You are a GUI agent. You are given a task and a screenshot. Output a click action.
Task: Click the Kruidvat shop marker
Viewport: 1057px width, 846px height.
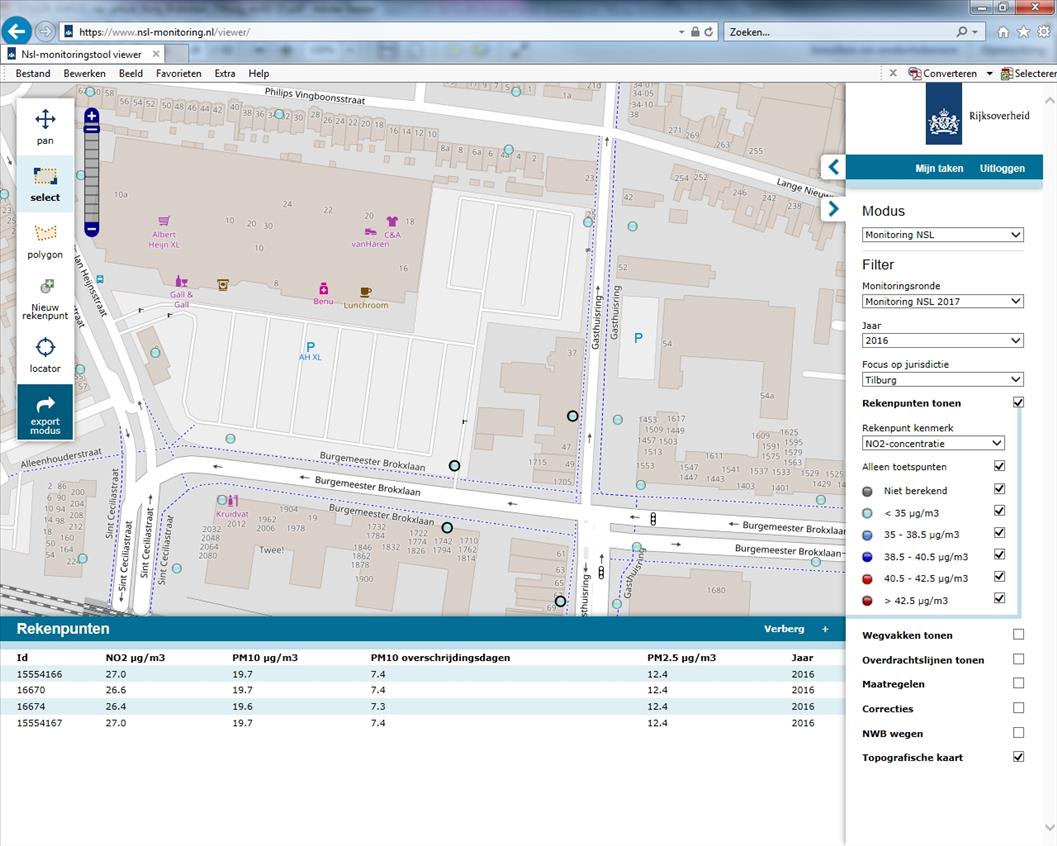point(233,501)
